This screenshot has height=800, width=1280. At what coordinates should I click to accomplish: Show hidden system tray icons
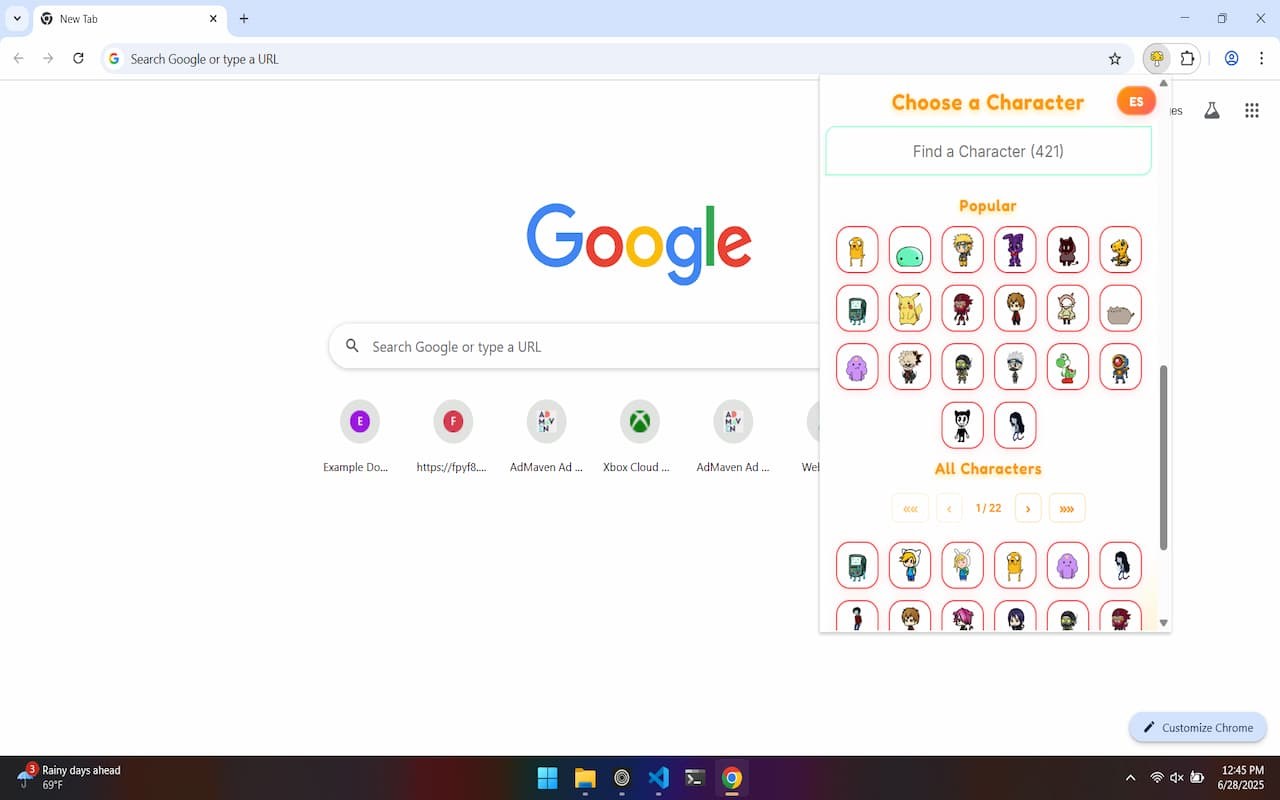1131,778
